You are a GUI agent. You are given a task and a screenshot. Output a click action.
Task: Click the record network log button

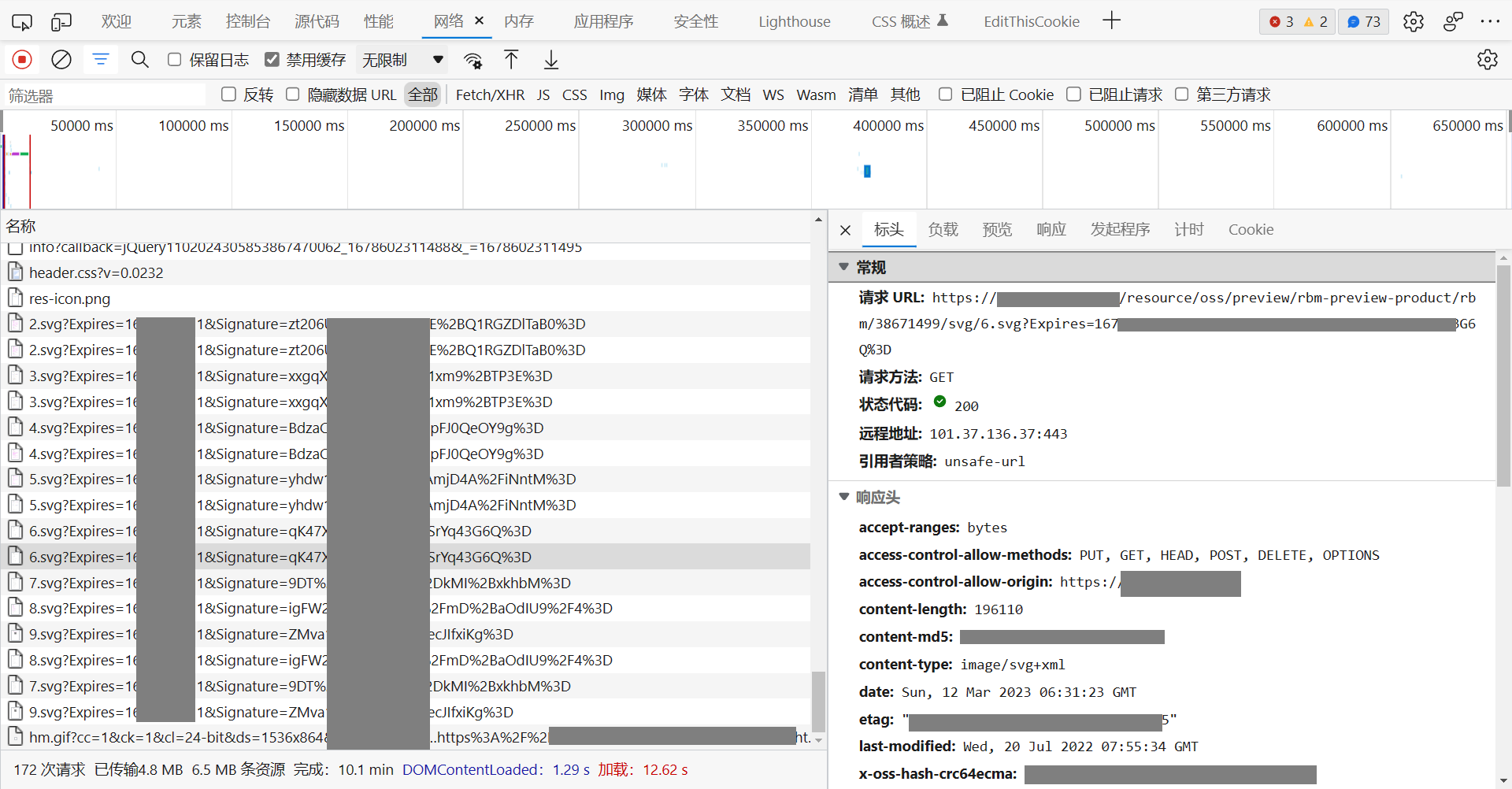pos(22,60)
